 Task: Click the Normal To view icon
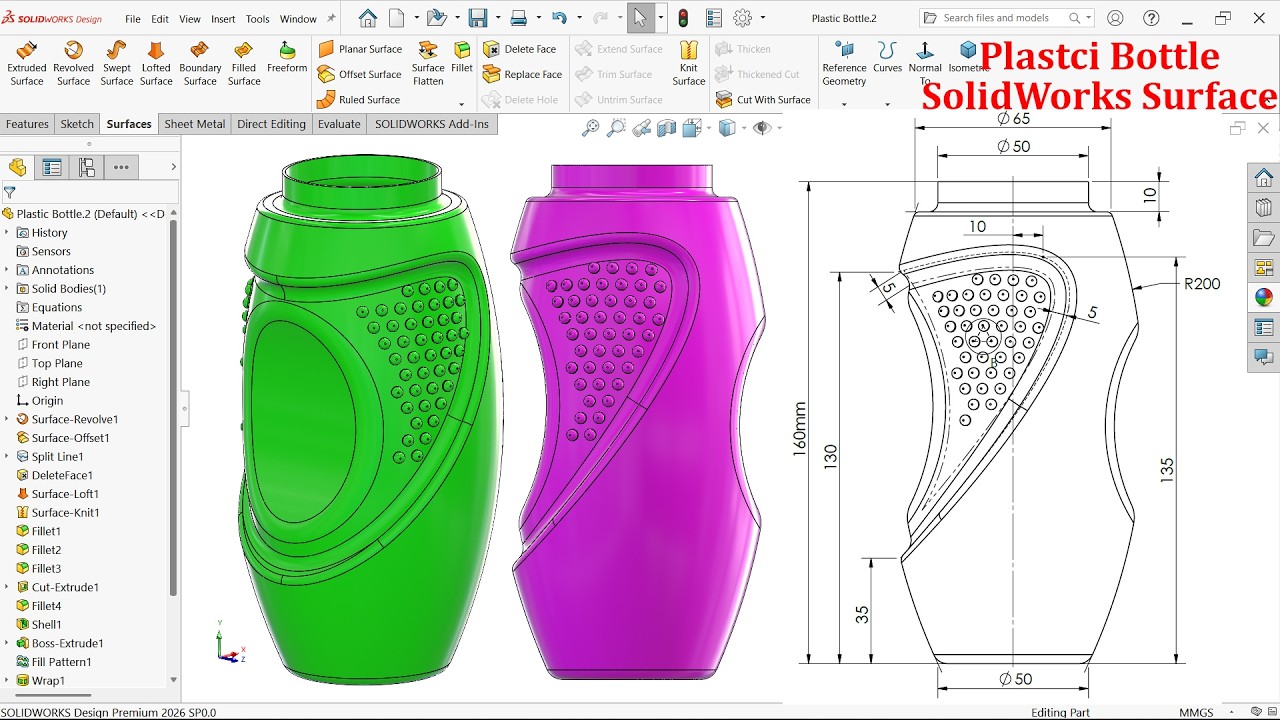(x=925, y=63)
